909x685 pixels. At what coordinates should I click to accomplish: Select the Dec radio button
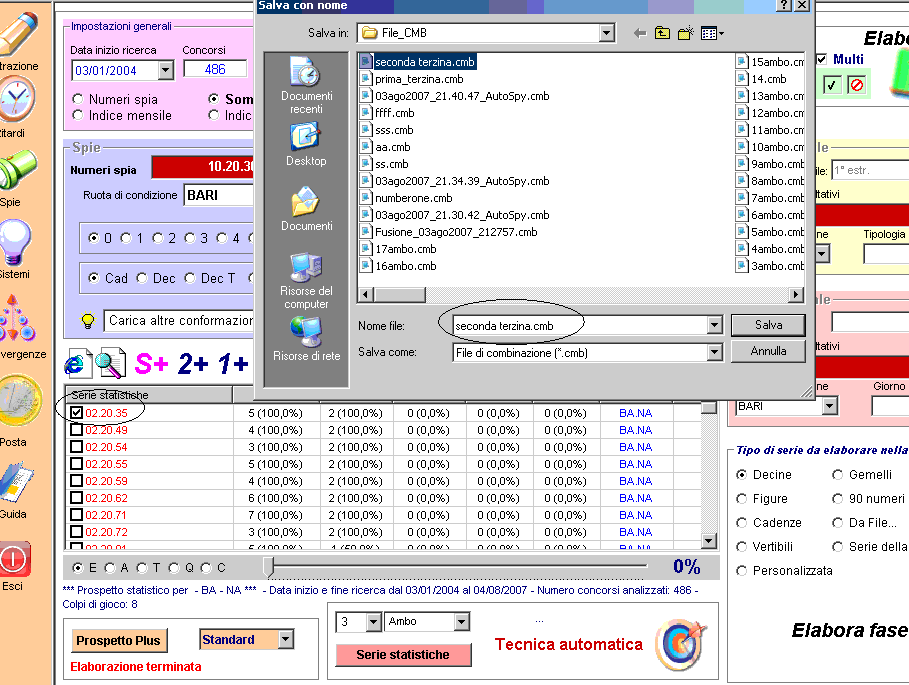(x=142, y=278)
